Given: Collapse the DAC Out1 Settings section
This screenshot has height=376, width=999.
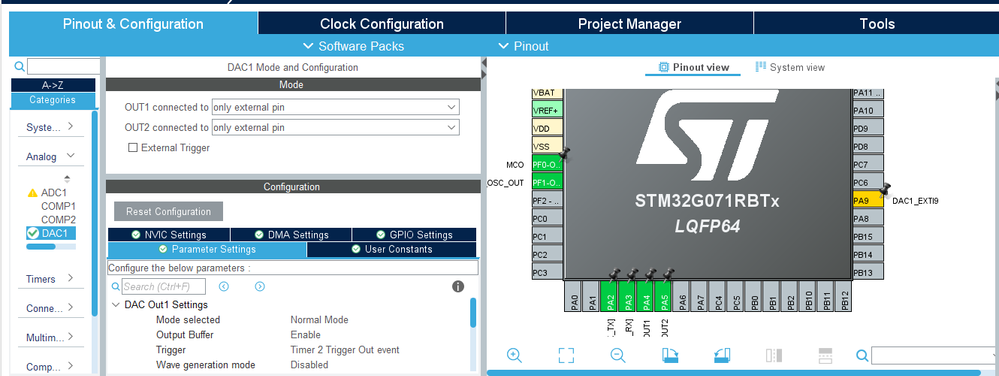Looking at the screenshot, I should (x=116, y=305).
